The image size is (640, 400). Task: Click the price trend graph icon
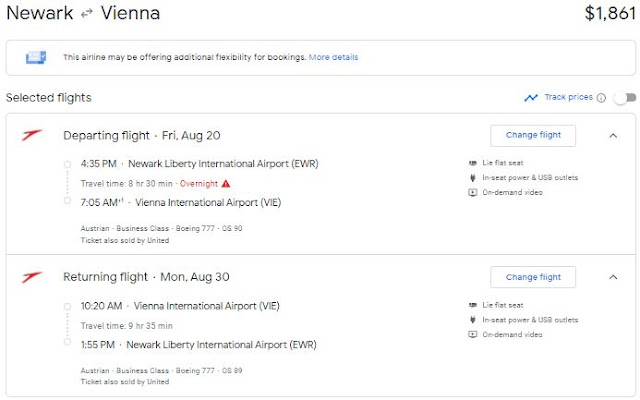pos(531,98)
